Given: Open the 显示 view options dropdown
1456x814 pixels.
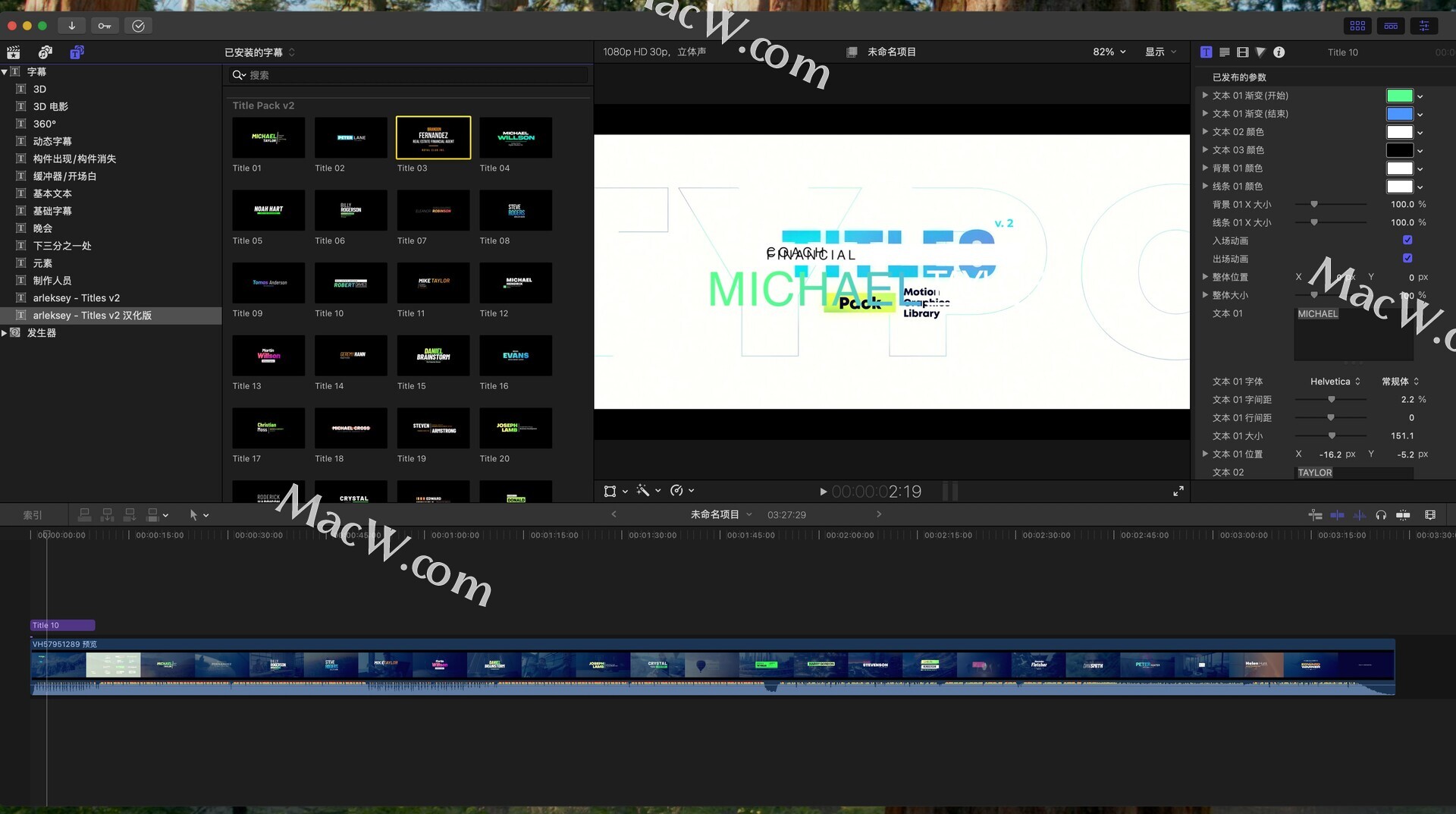Looking at the screenshot, I should click(1160, 52).
